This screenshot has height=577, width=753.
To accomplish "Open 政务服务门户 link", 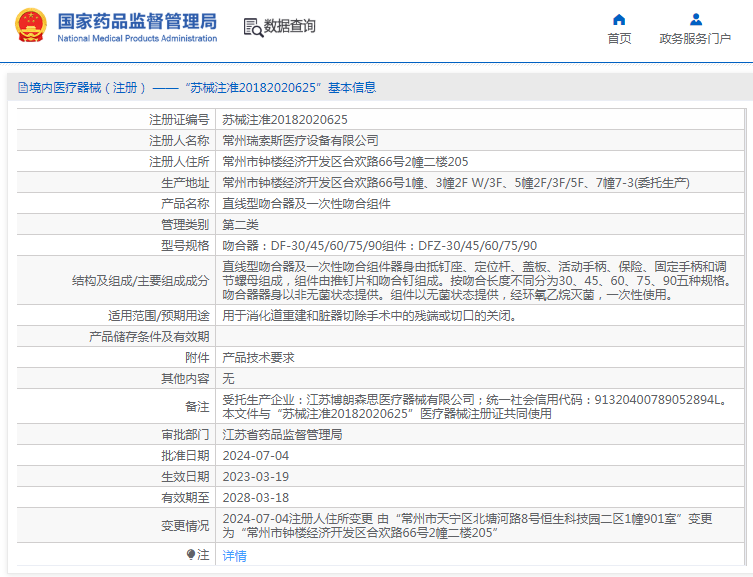I will coord(695,38).
